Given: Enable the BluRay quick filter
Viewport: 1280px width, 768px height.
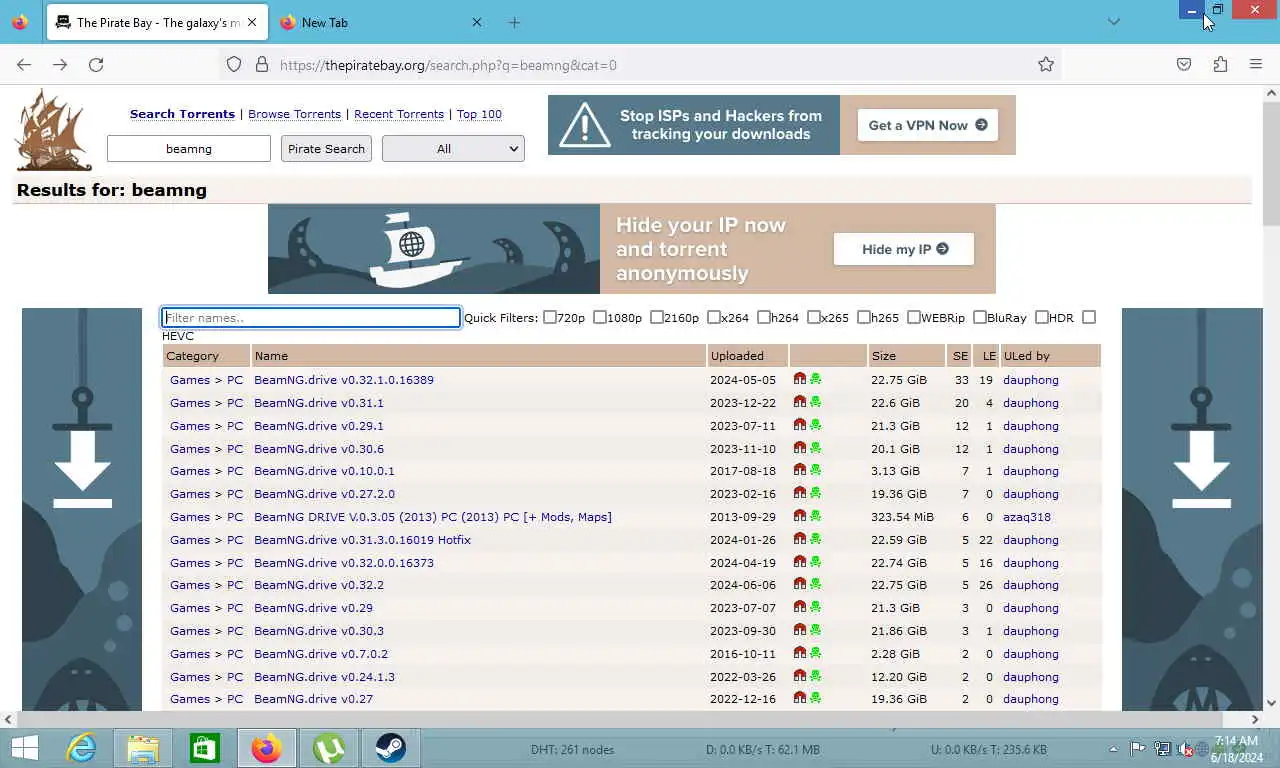Looking at the screenshot, I should tap(980, 317).
